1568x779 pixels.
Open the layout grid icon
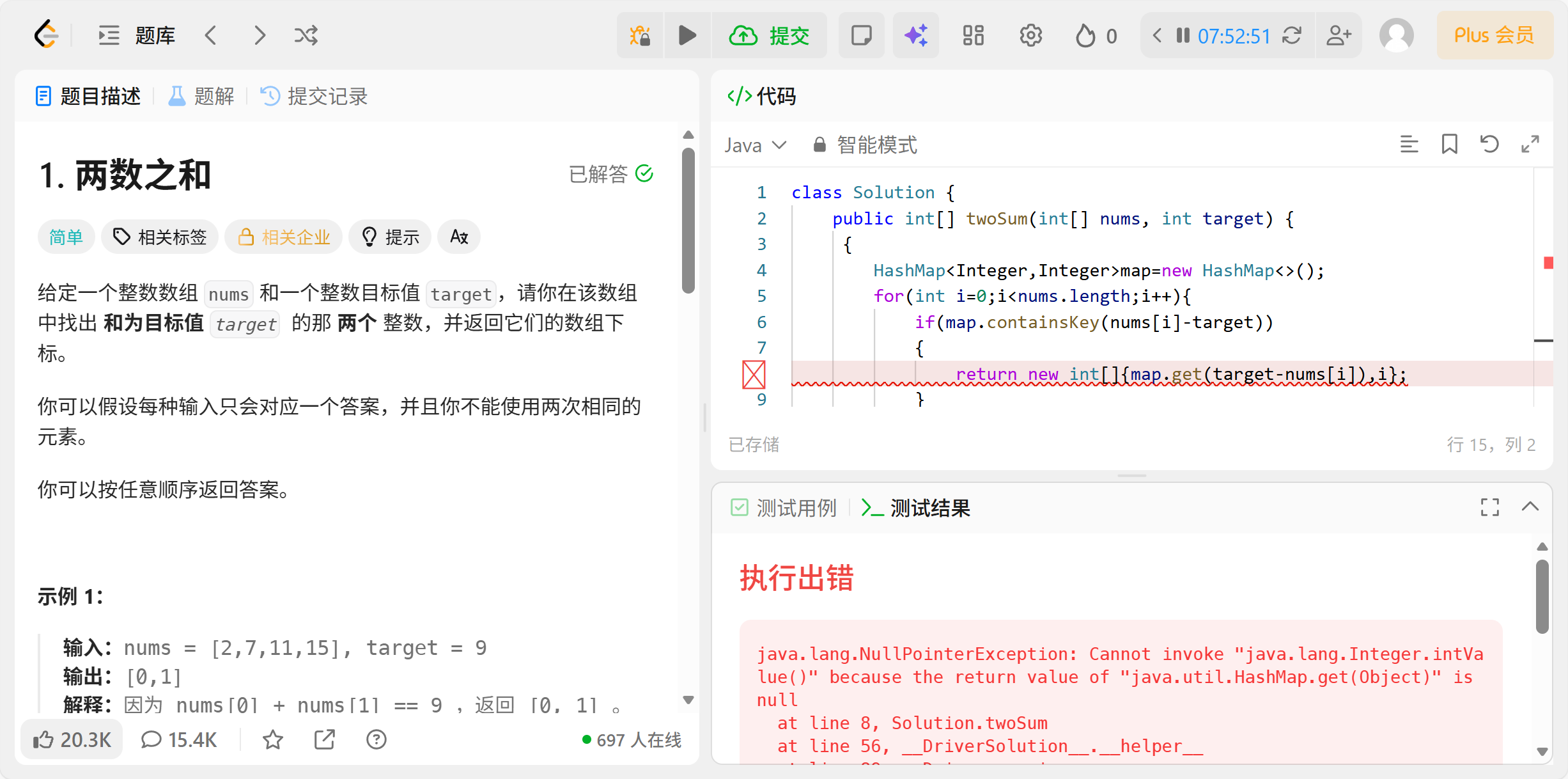tap(972, 35)
